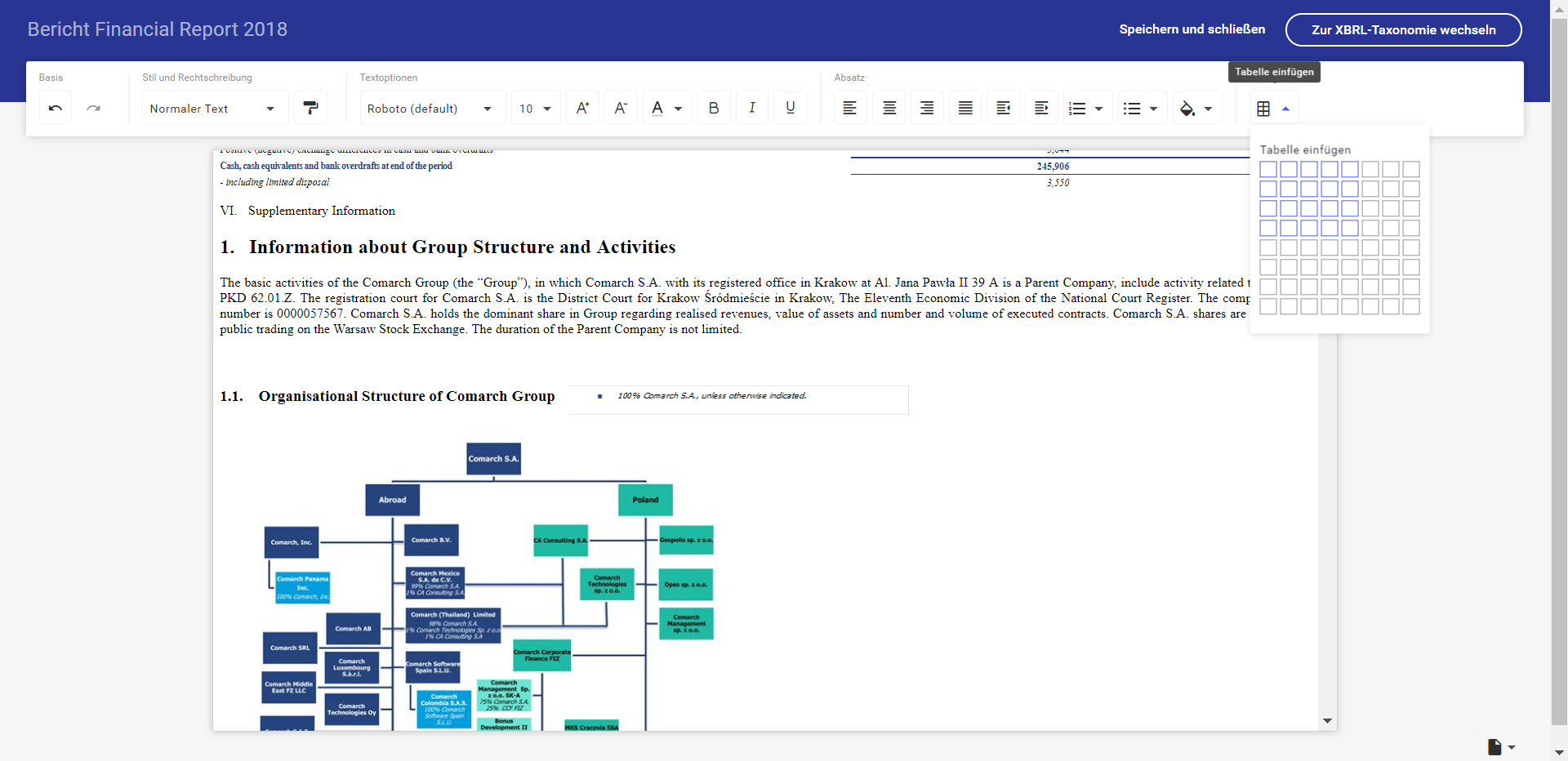Image resolution: width=1568 pixels, height=761 pixels.
Task: Undo the last edit
Action: (56, 108)
